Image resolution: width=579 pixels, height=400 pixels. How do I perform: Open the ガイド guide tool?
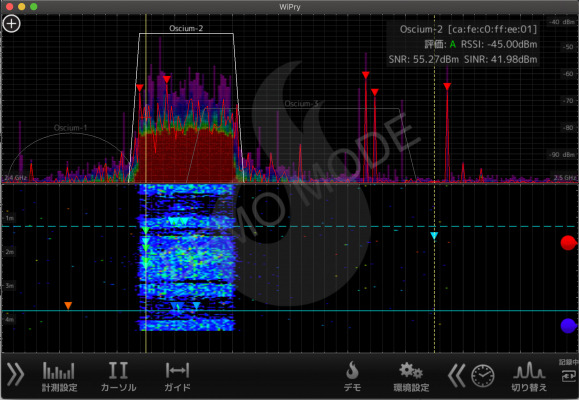pyautogui.click(x=177, y=377)
